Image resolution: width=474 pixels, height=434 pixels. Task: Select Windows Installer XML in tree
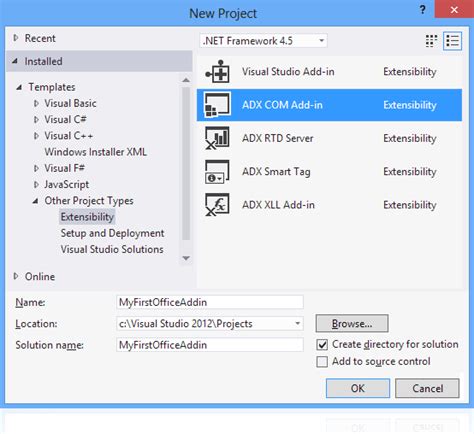point(96,152)
